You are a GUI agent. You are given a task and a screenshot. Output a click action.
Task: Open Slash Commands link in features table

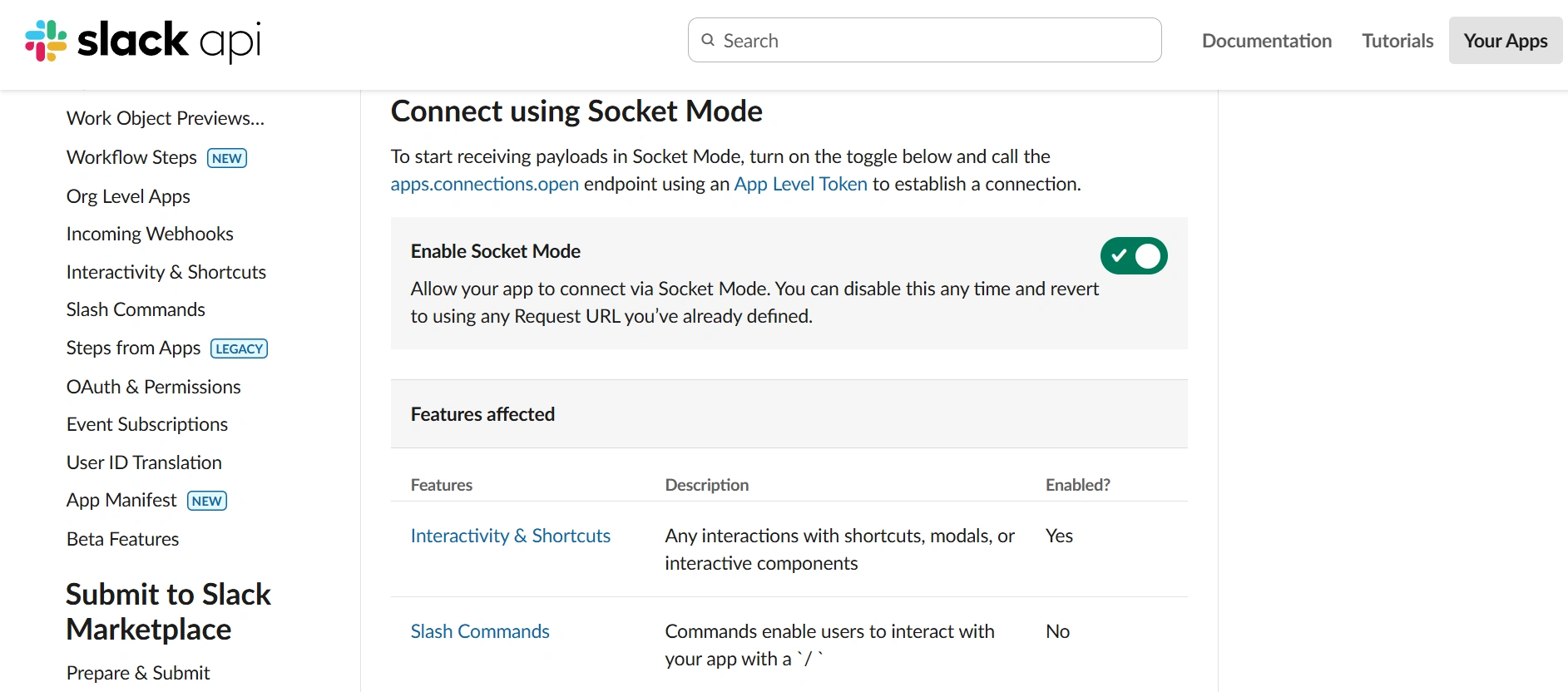point(480,631)
